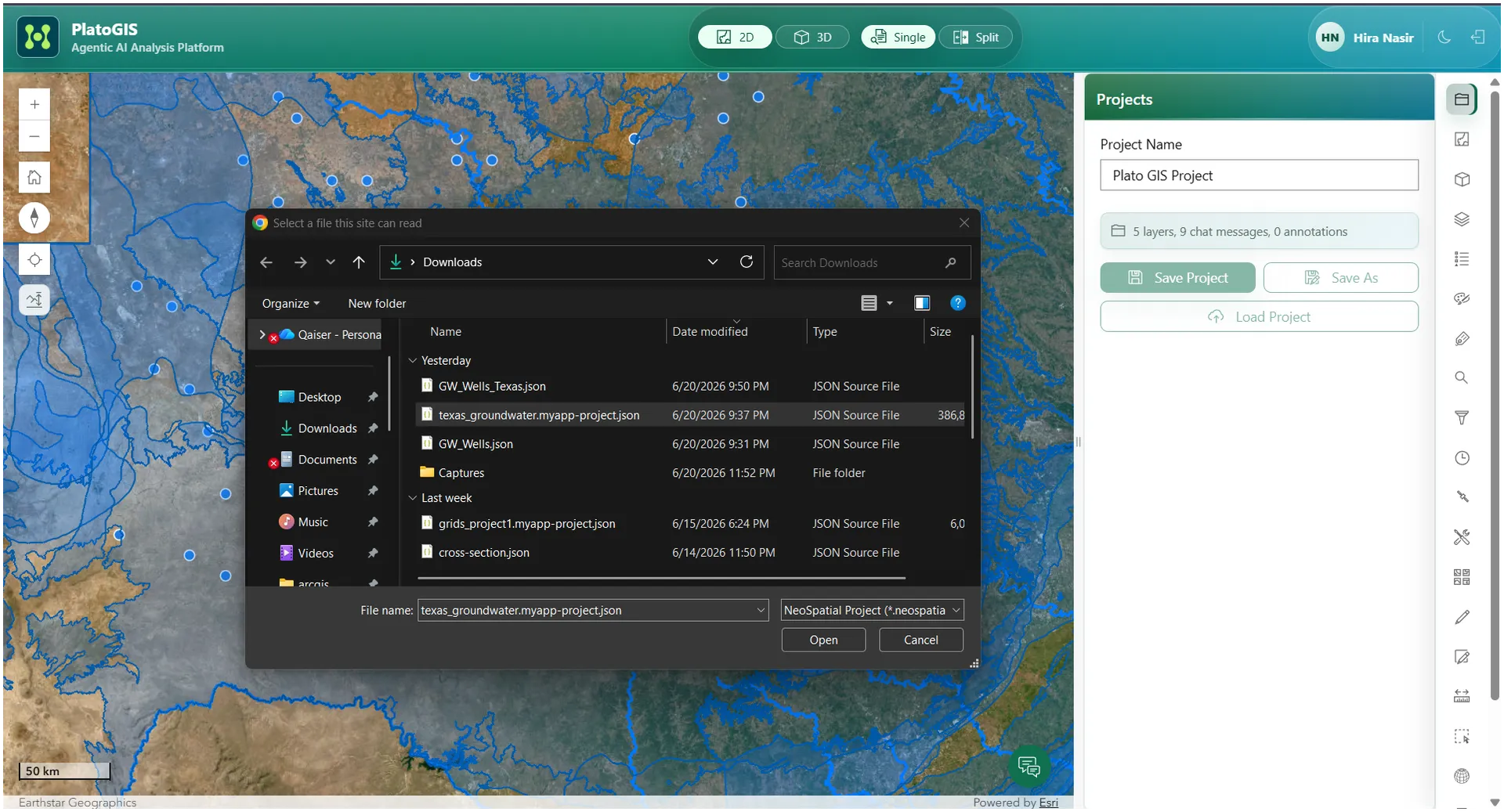Open the globe icon in the sidebar
Image resolution: width=1504 pixels, height=812 pixels.
(1462, 776)
